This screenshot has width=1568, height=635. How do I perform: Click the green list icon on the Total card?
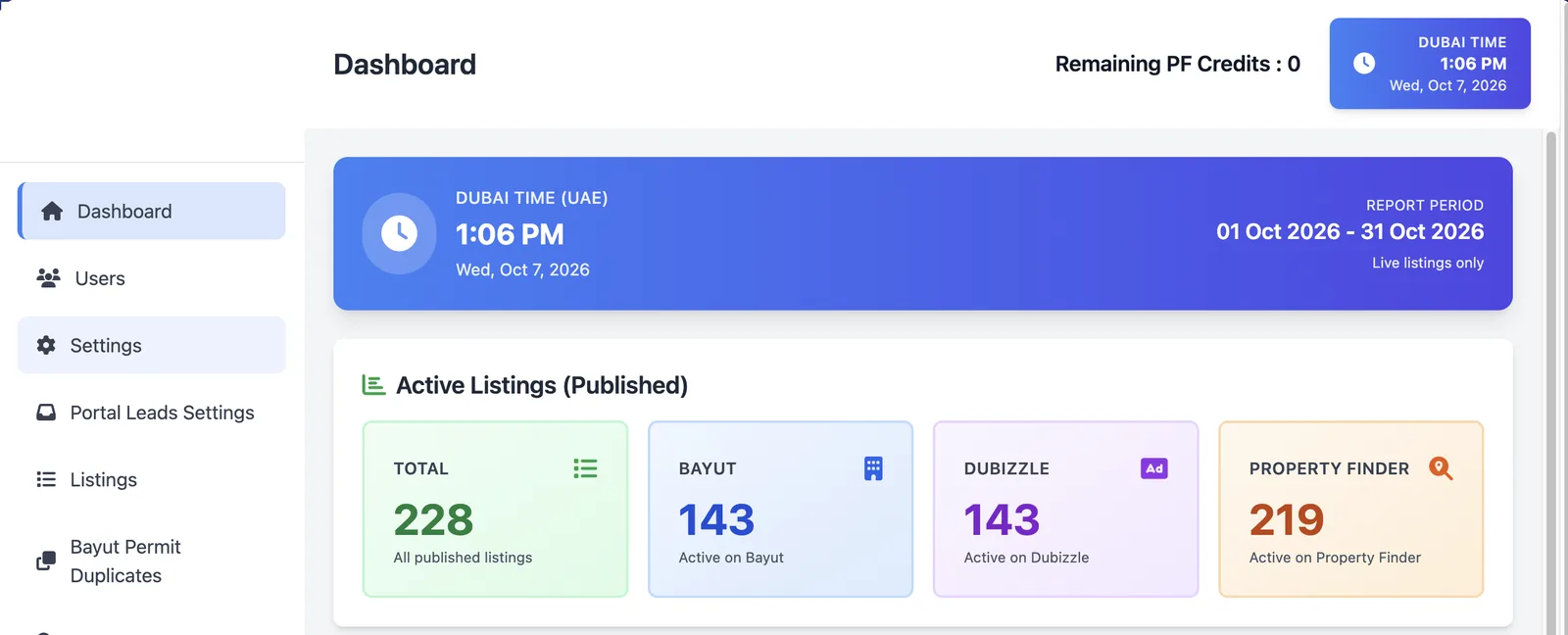tap(585, 468)
